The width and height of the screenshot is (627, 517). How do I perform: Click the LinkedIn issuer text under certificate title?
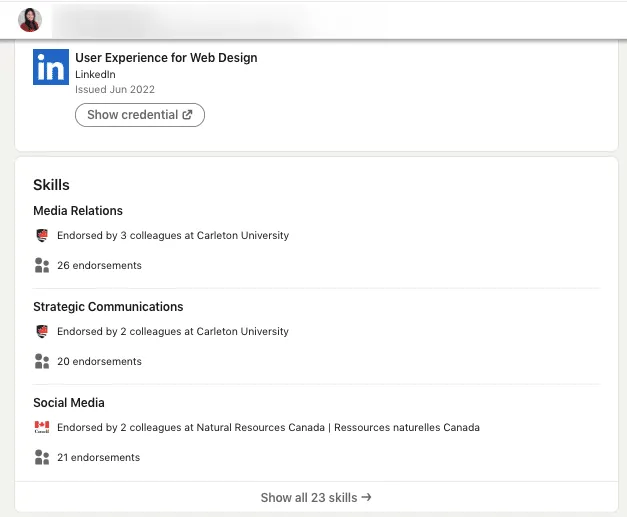click(x=95, y=74)
